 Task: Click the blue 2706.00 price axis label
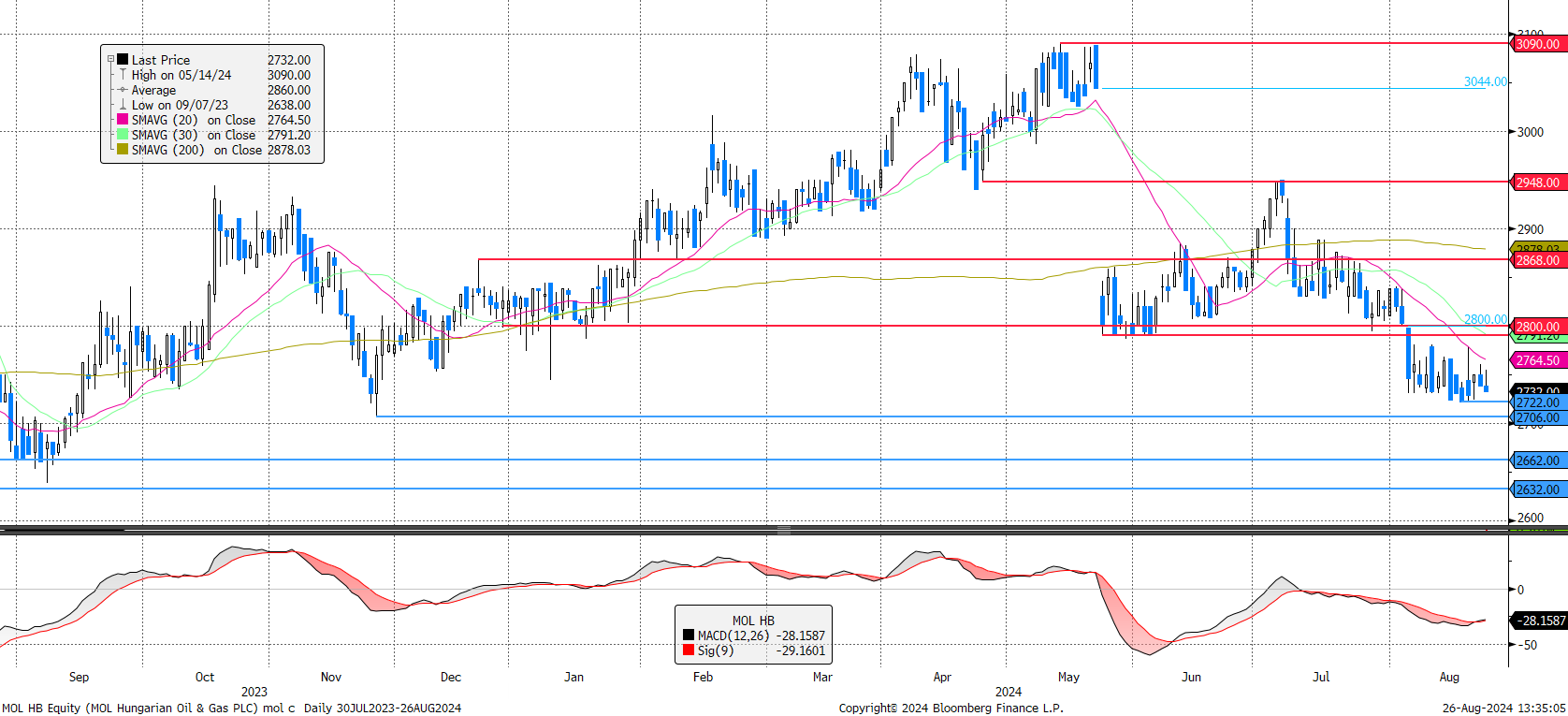[x=1539, y=417]
